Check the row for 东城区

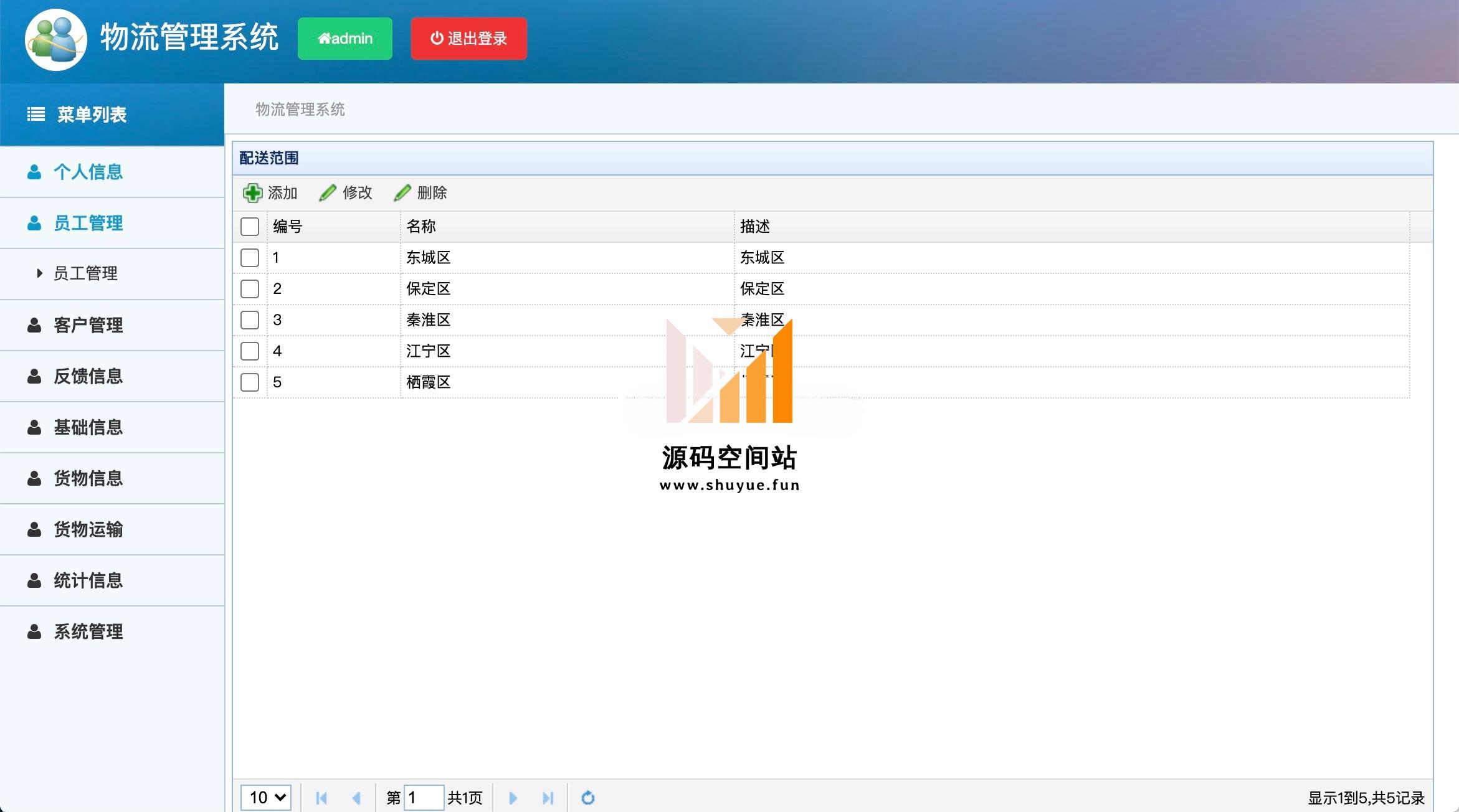250,258
